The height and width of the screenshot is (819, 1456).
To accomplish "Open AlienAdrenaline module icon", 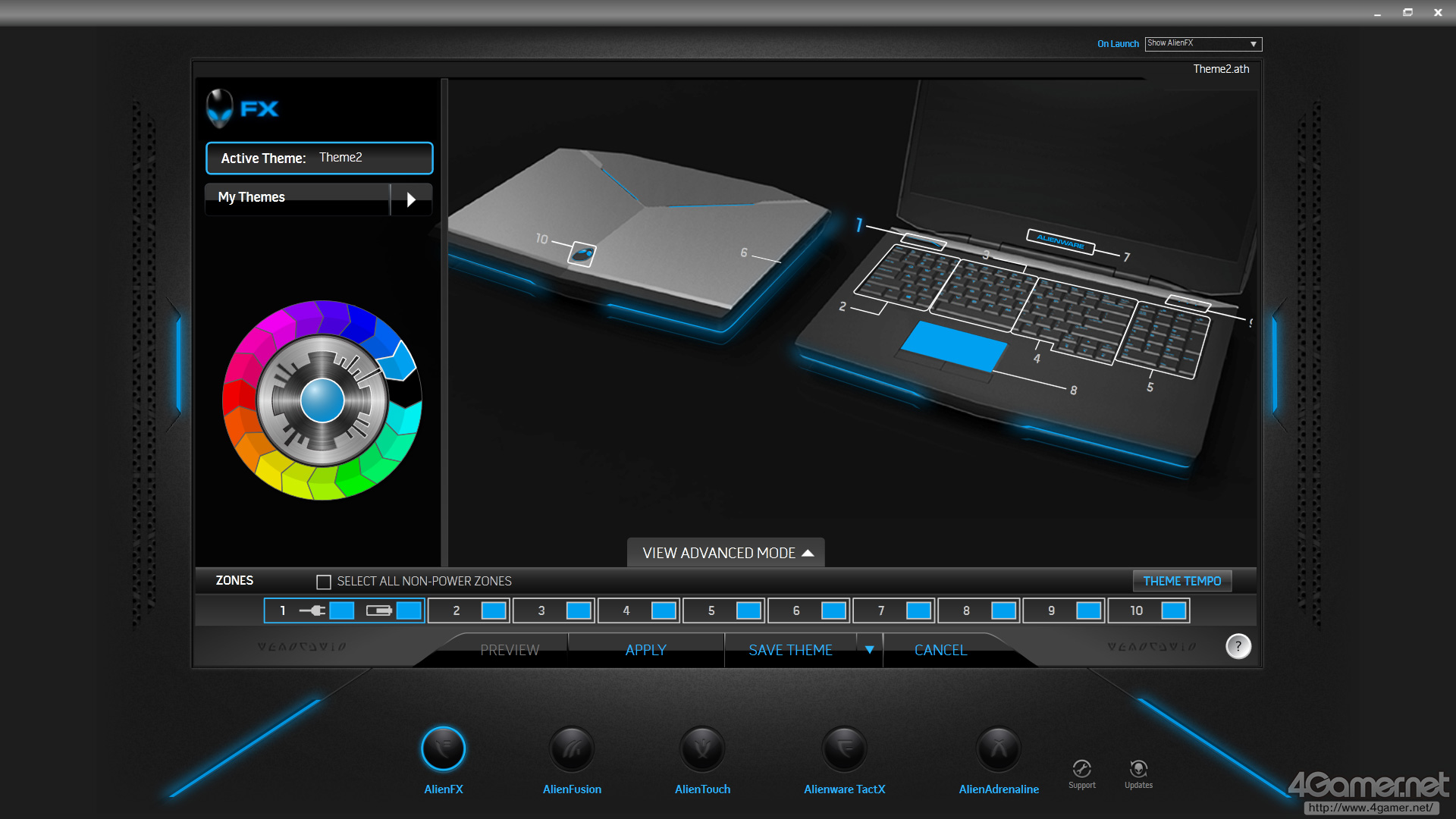I will [x=998, y=749].
